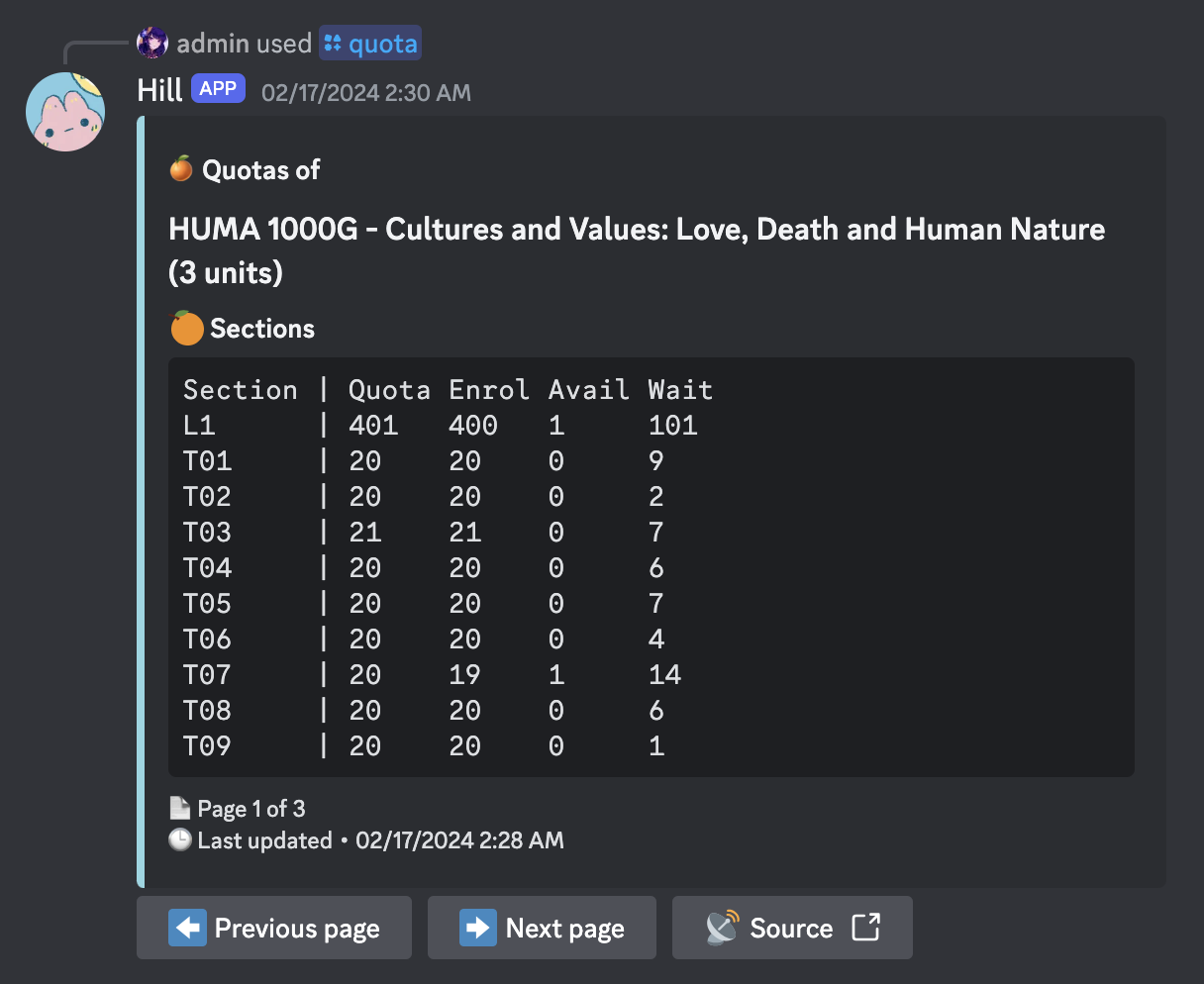The width and height of the screenshot is (1204, 984).
Task: Click admin's small profile avatar
Action: 152,44
